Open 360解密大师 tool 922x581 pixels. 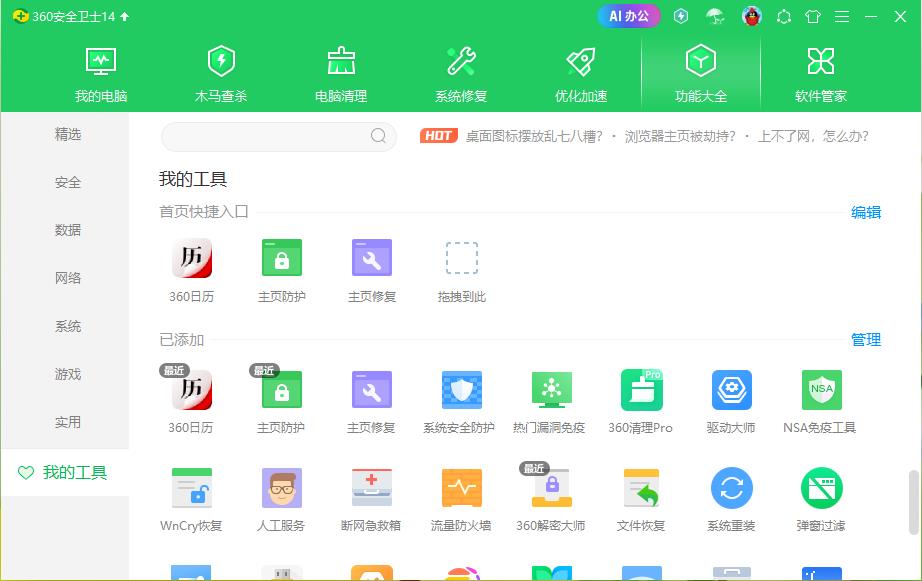tap(551, 500)
